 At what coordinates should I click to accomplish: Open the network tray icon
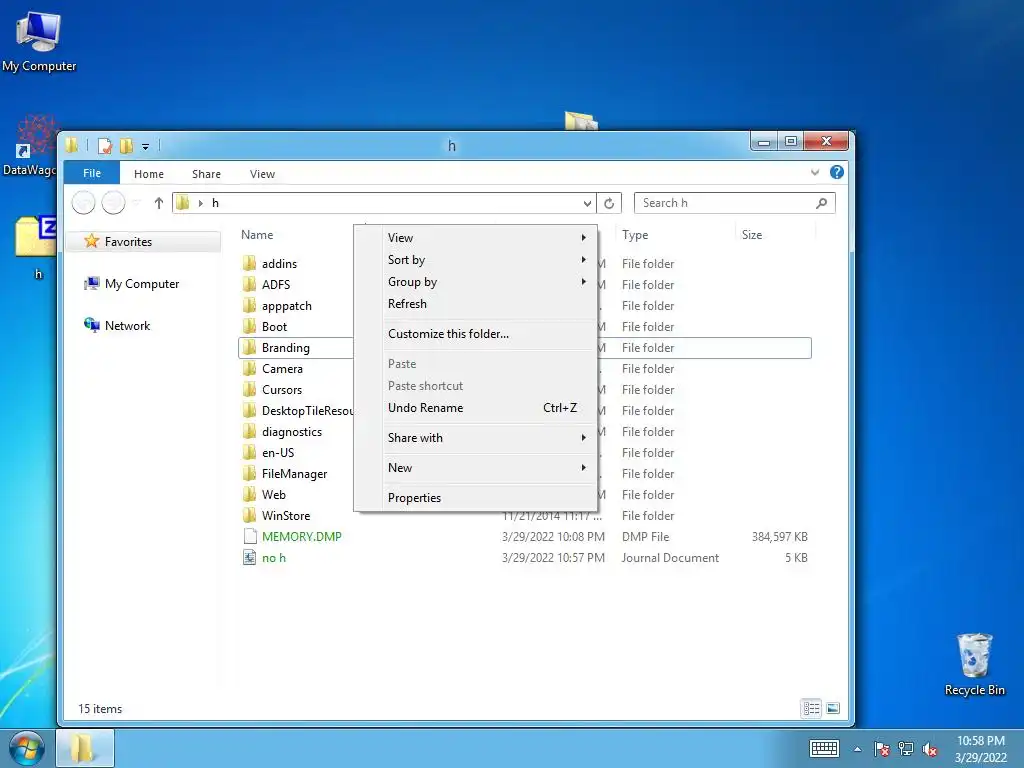tap(906, 749)
